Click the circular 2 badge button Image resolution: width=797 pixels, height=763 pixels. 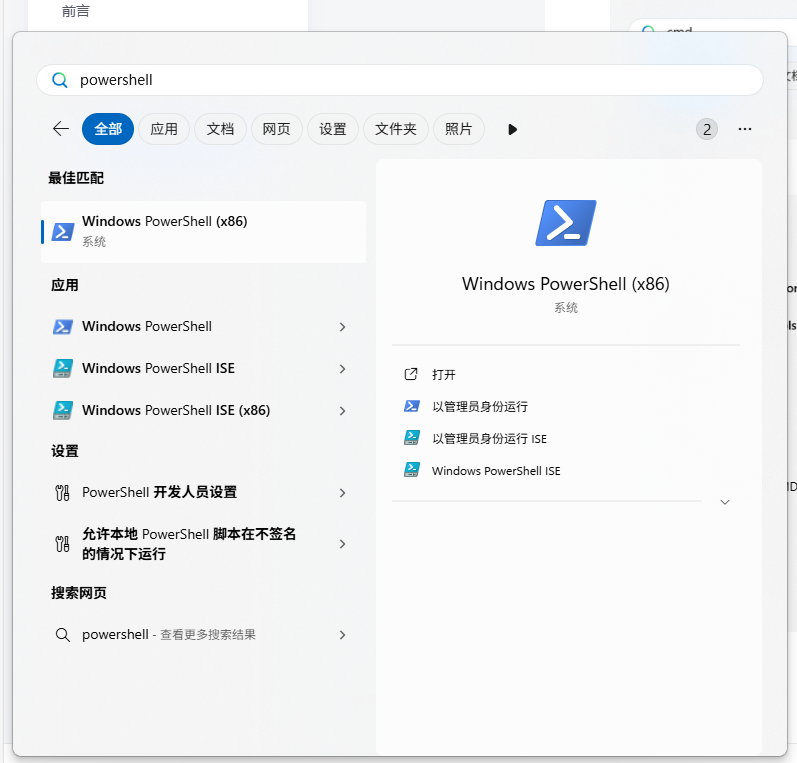pyautogui.click(x=707, y=129)
